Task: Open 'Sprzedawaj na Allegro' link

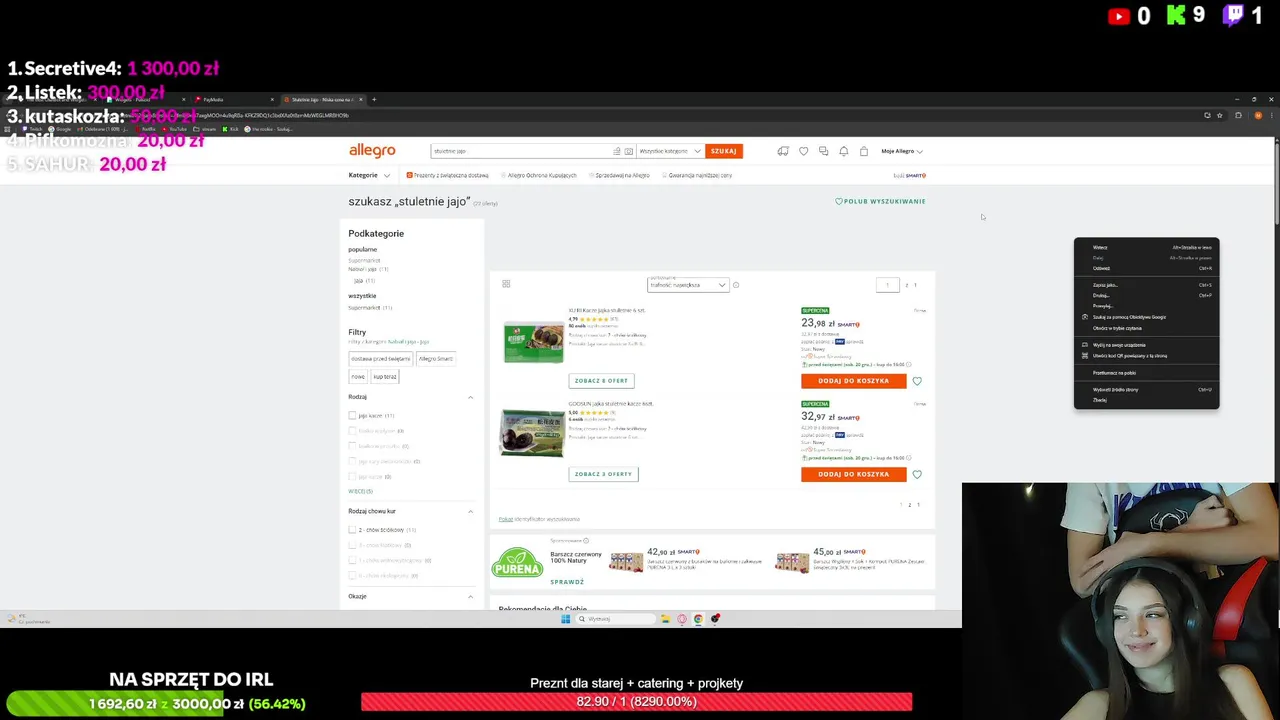Action: (620, 175)
